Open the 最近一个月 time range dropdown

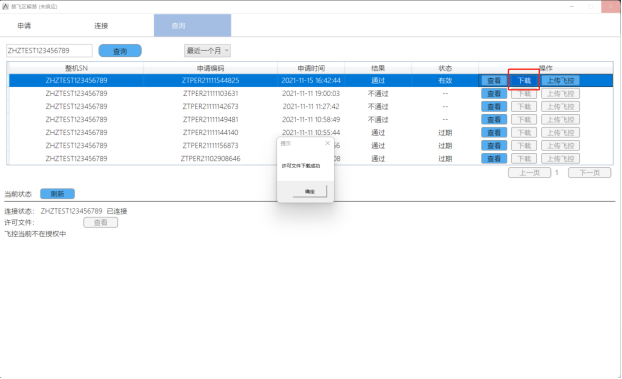click(207, 50)
